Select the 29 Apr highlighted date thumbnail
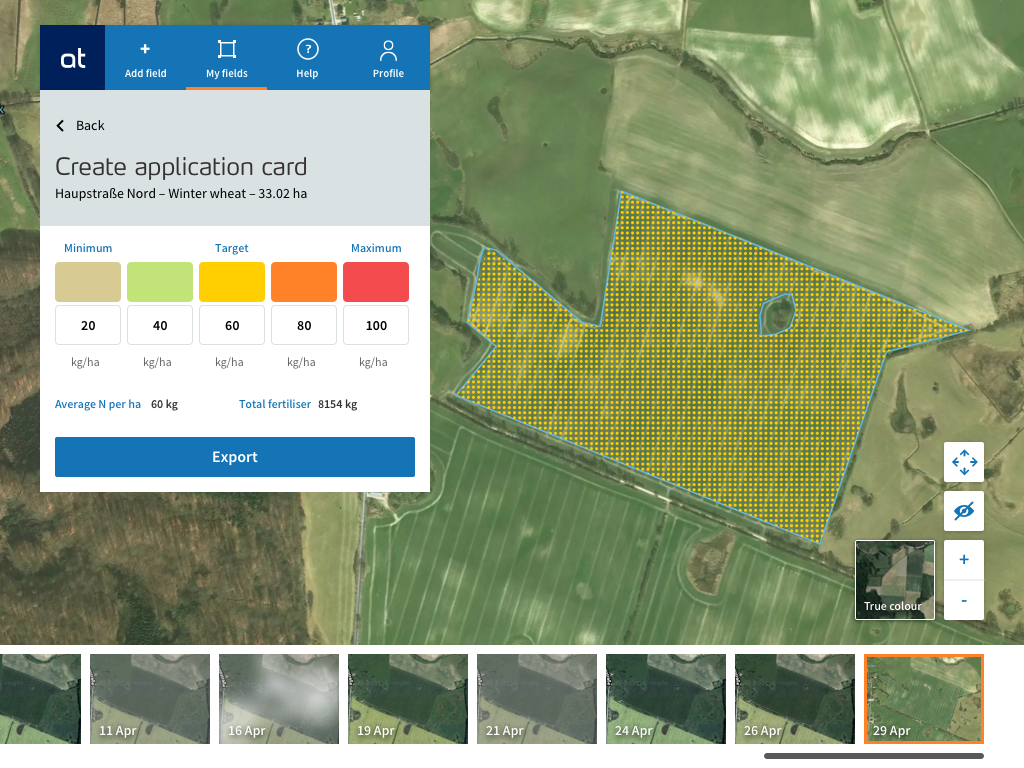The height and width of the screenshot is (768, 1024). (x=923, y=698)
